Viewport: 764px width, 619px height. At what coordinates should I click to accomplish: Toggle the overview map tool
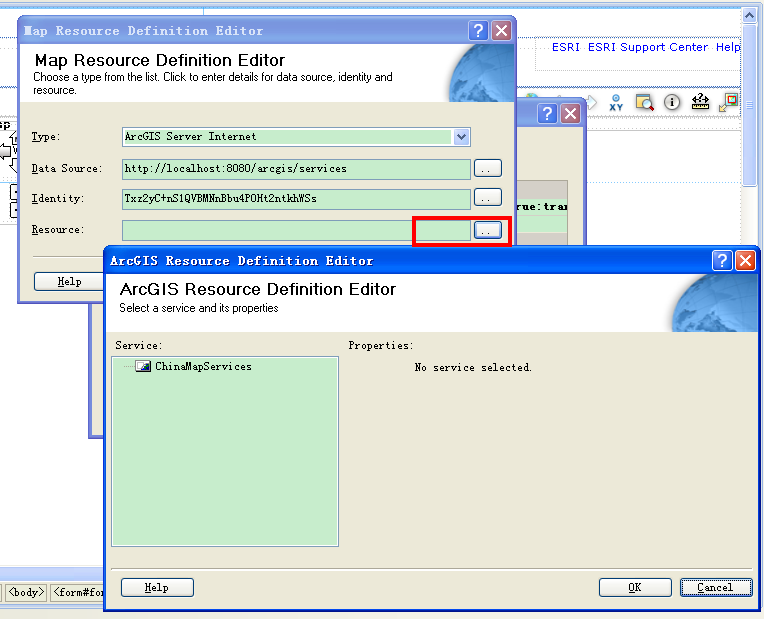(729, 102)
